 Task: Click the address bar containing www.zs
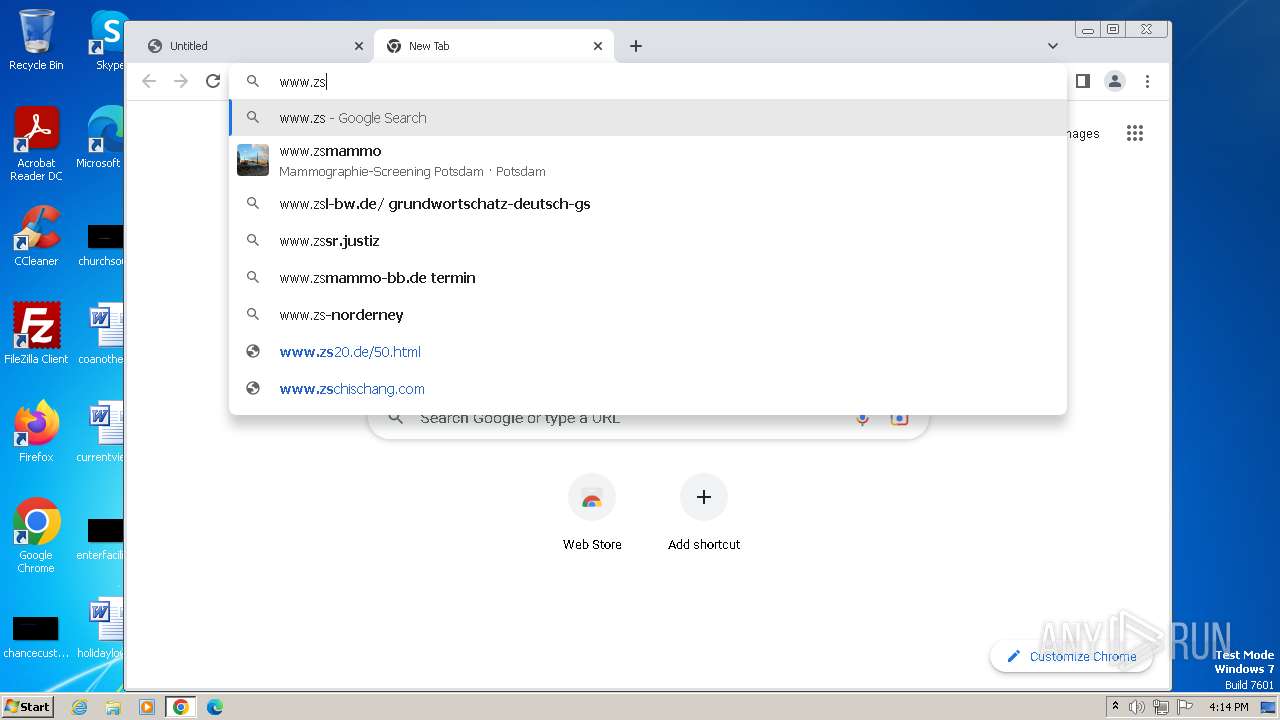tap(647, 82)
